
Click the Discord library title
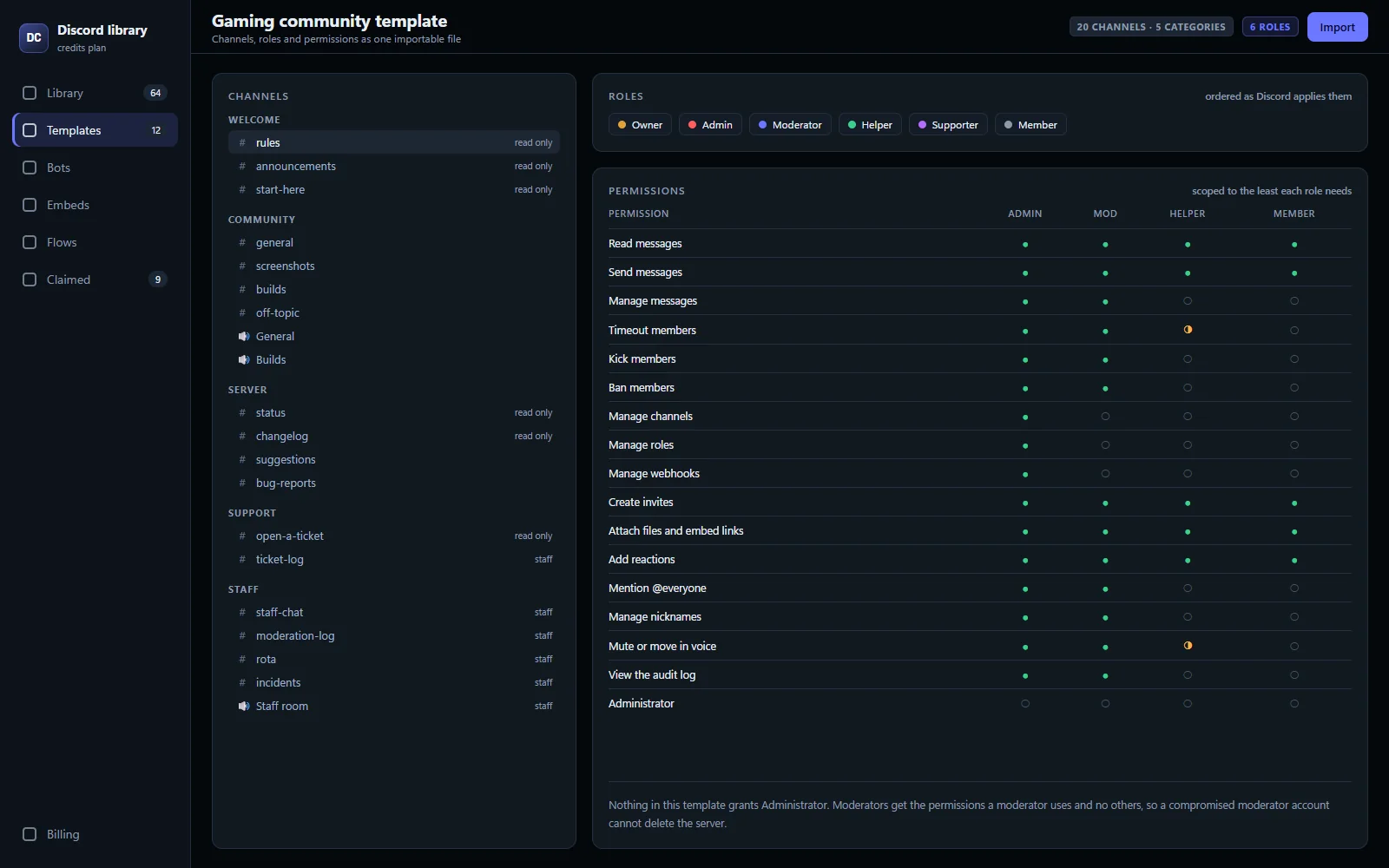tap(102, 30)
